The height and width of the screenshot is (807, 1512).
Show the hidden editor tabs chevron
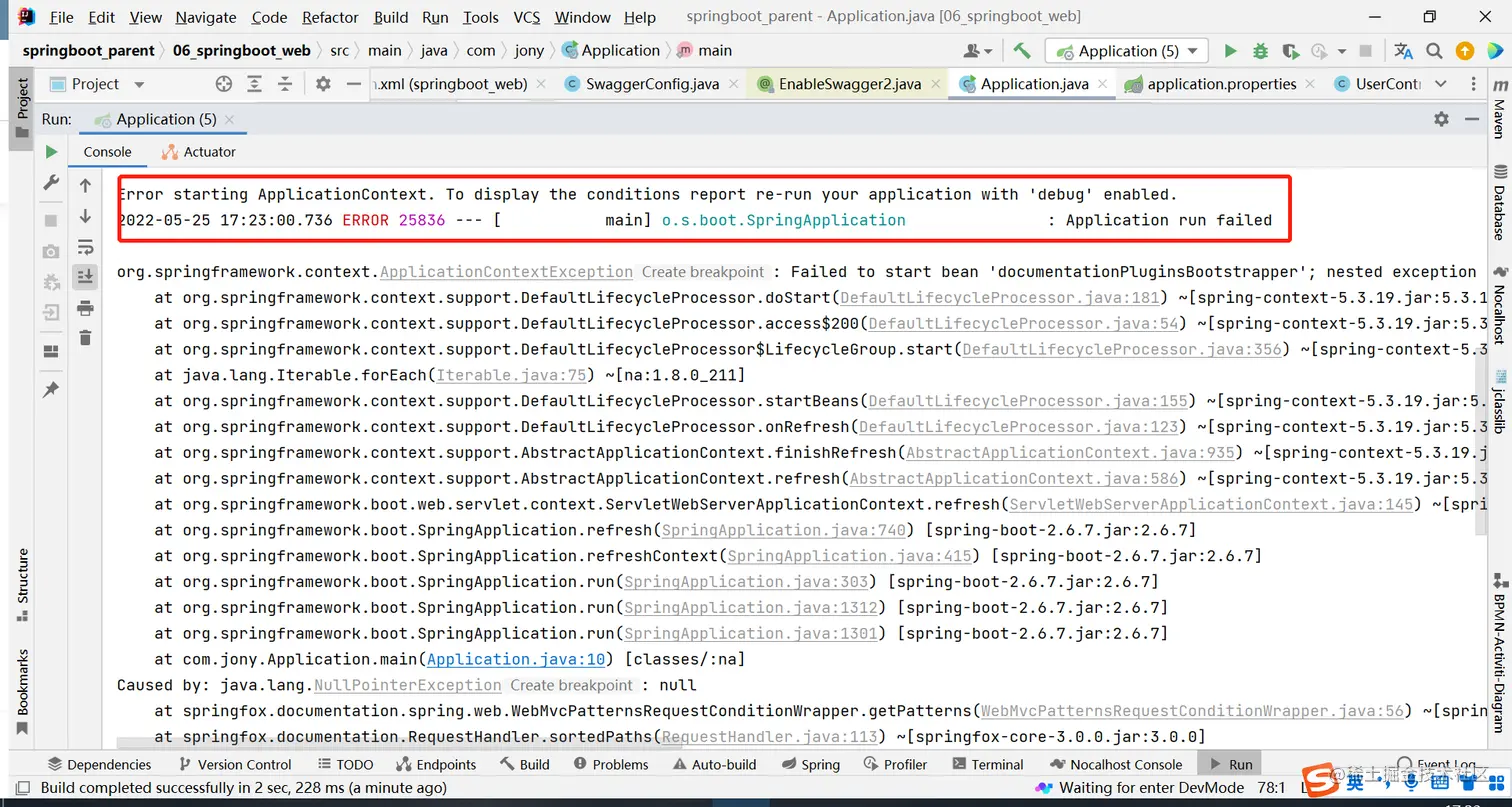1440,84
